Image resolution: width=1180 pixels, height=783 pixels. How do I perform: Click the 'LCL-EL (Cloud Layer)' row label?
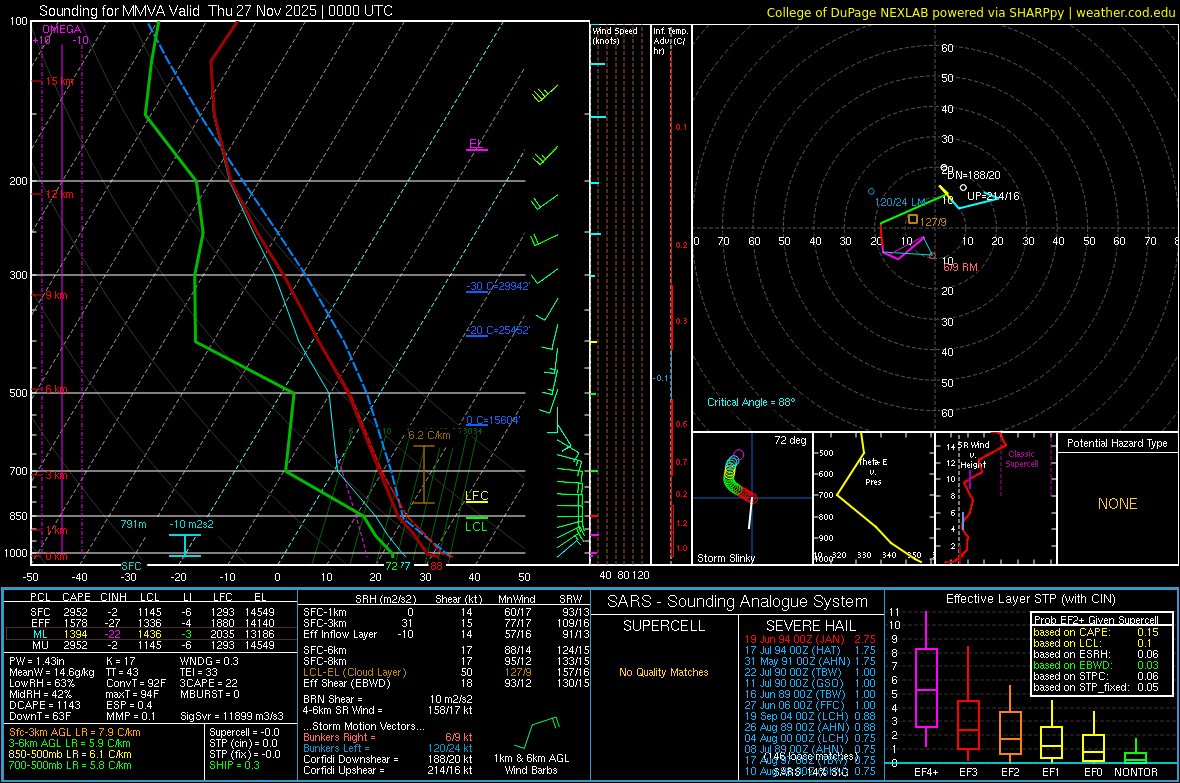[x=354, y=672]
